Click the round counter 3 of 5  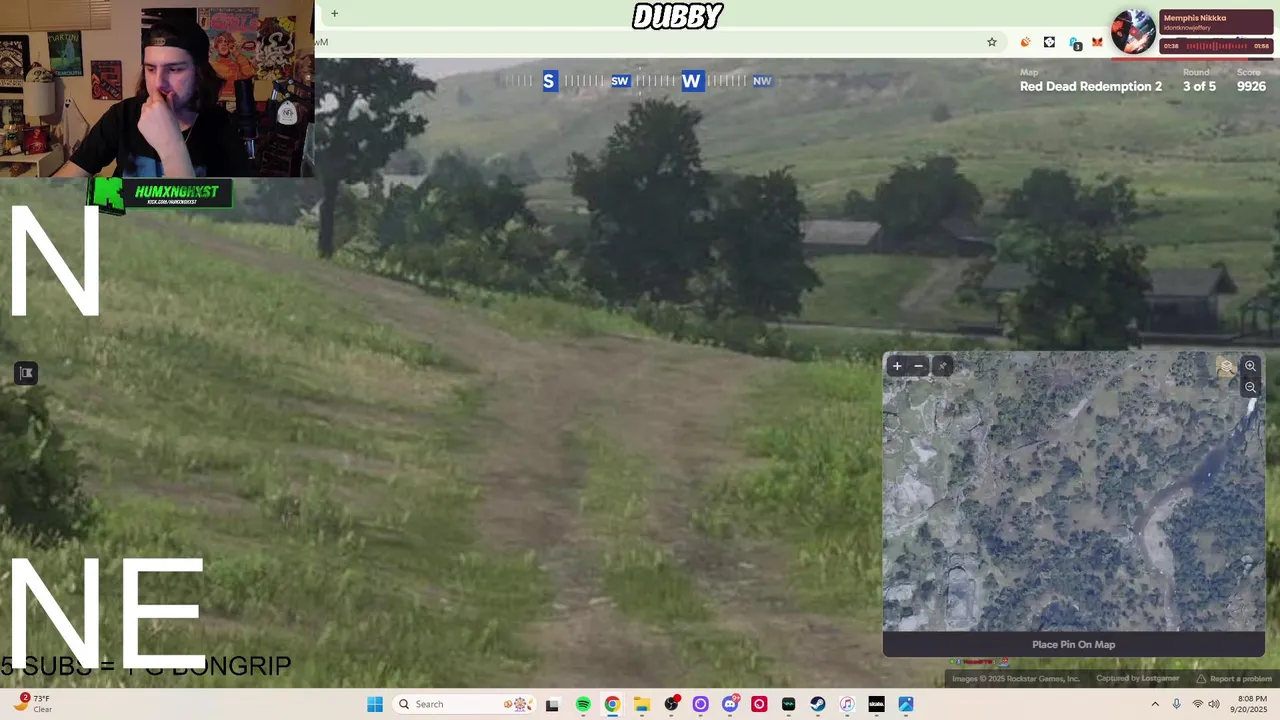1199,86
